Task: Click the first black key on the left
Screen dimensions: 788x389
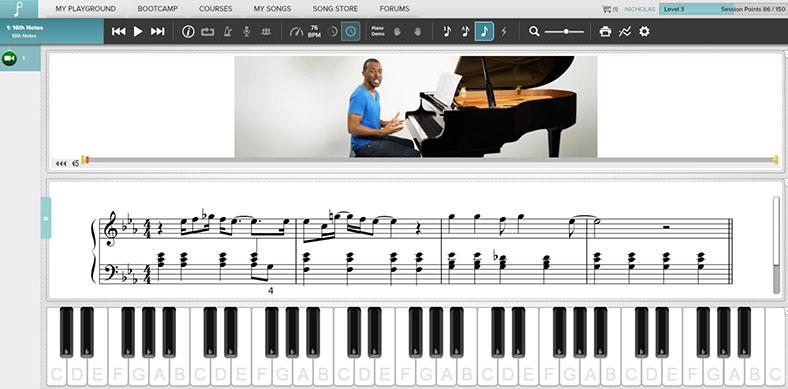Action: coord(66,332)
